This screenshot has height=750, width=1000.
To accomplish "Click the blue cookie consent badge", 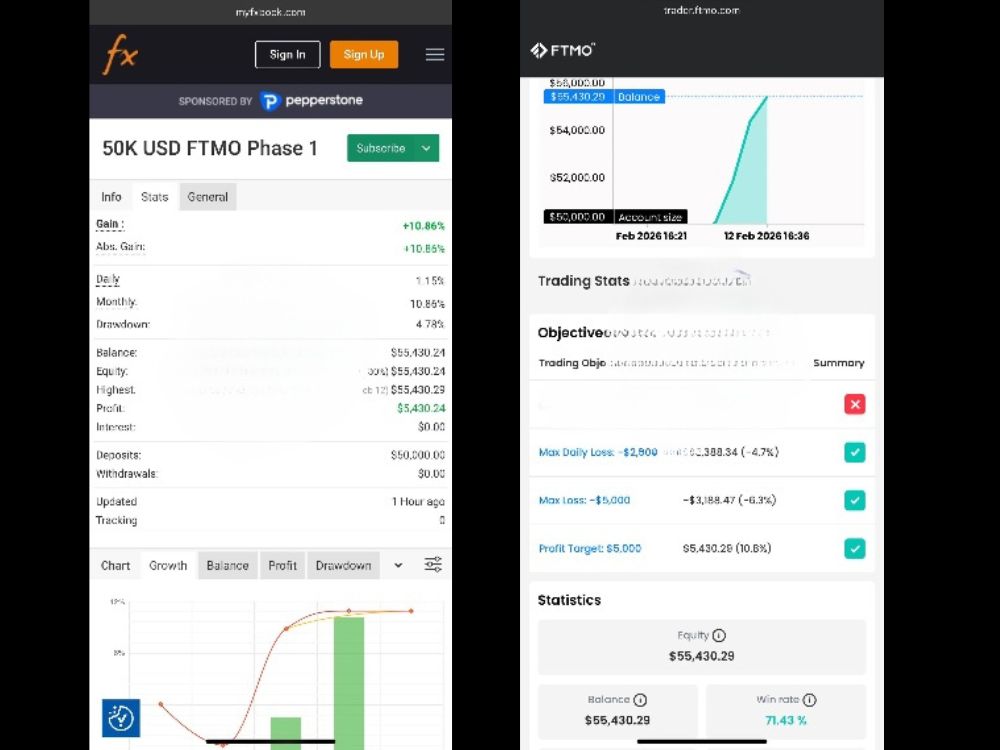I will tap(121, 717).
